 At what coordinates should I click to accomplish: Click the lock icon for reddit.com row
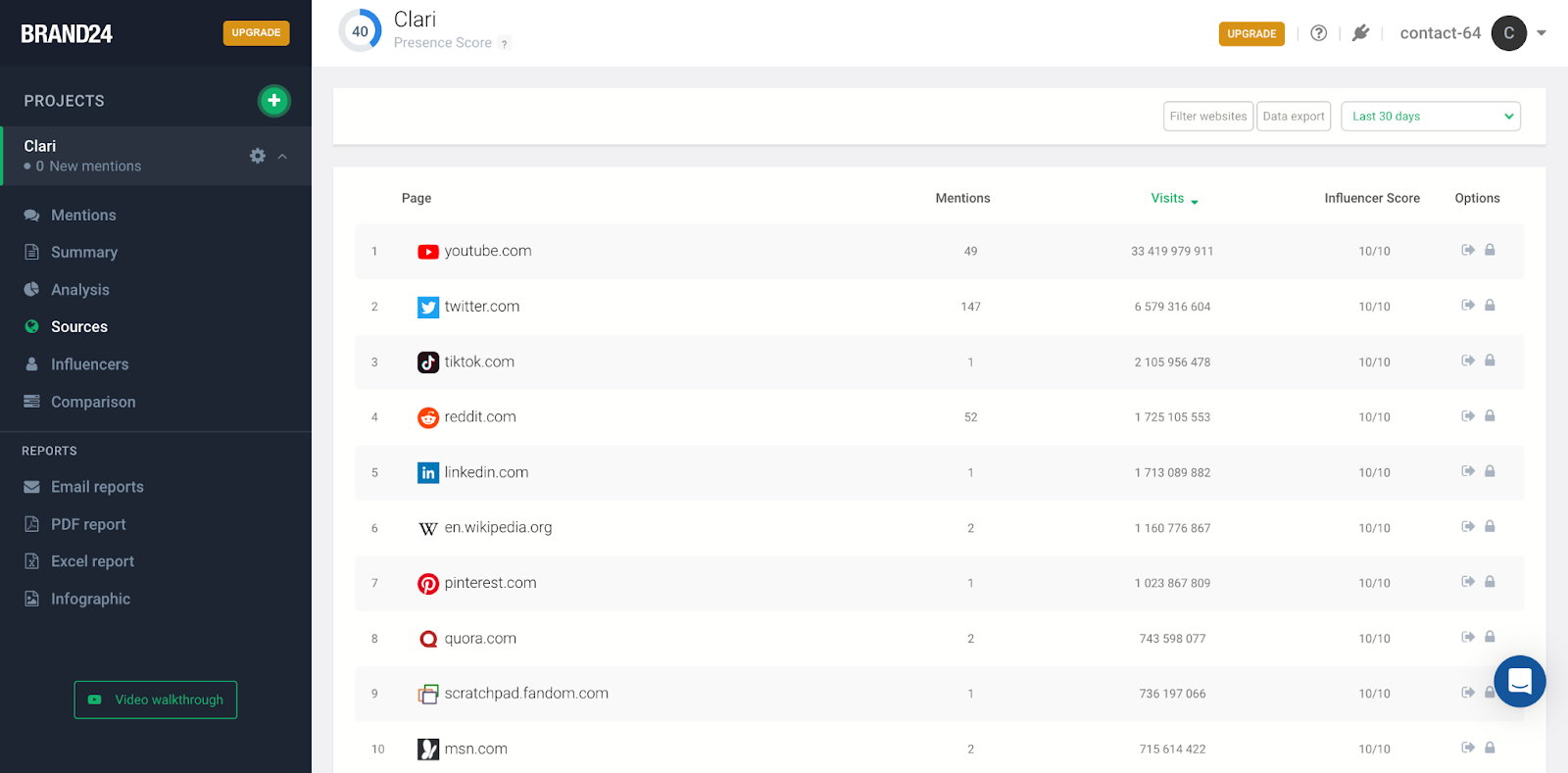(x=1490, y=416)
